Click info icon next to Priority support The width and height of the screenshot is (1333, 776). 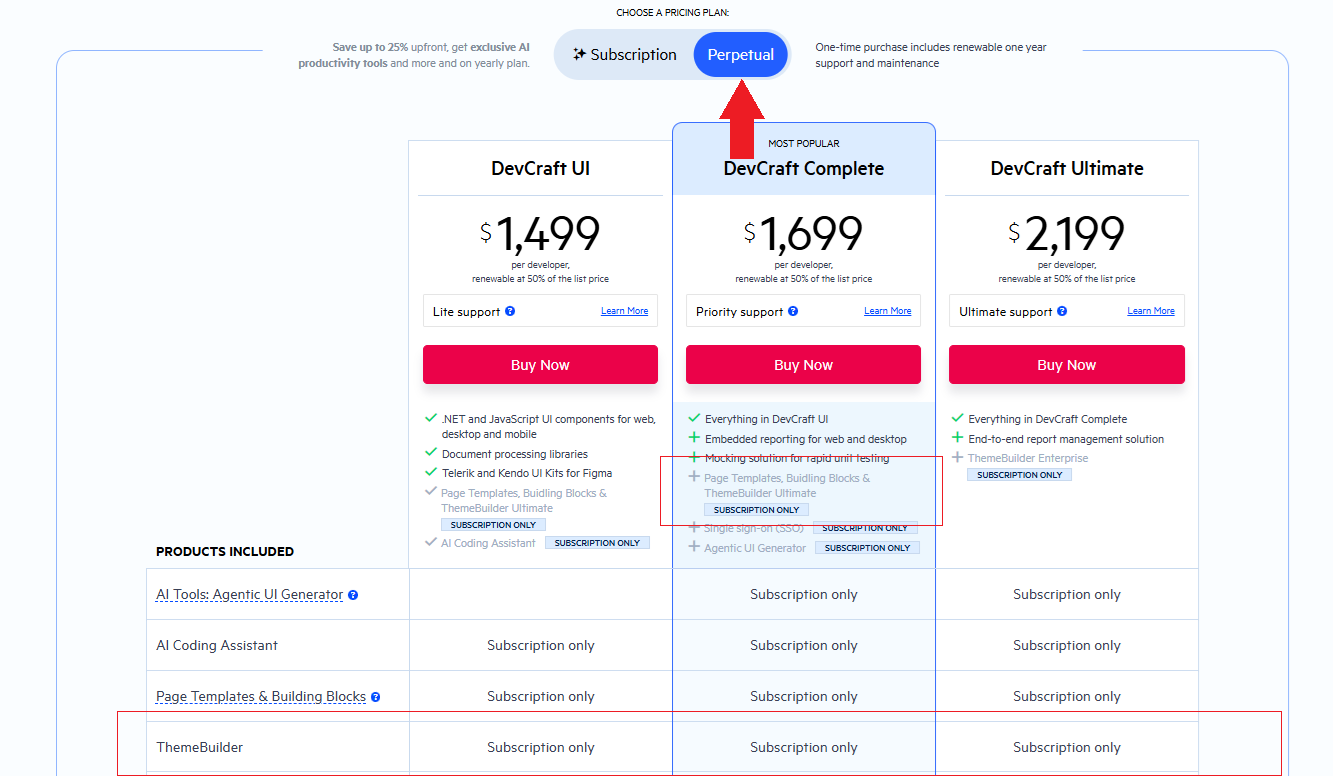tap(793, 312)
